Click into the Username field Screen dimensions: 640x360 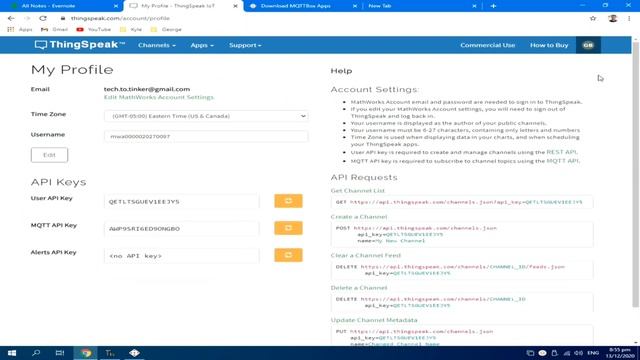coord(206,136)
